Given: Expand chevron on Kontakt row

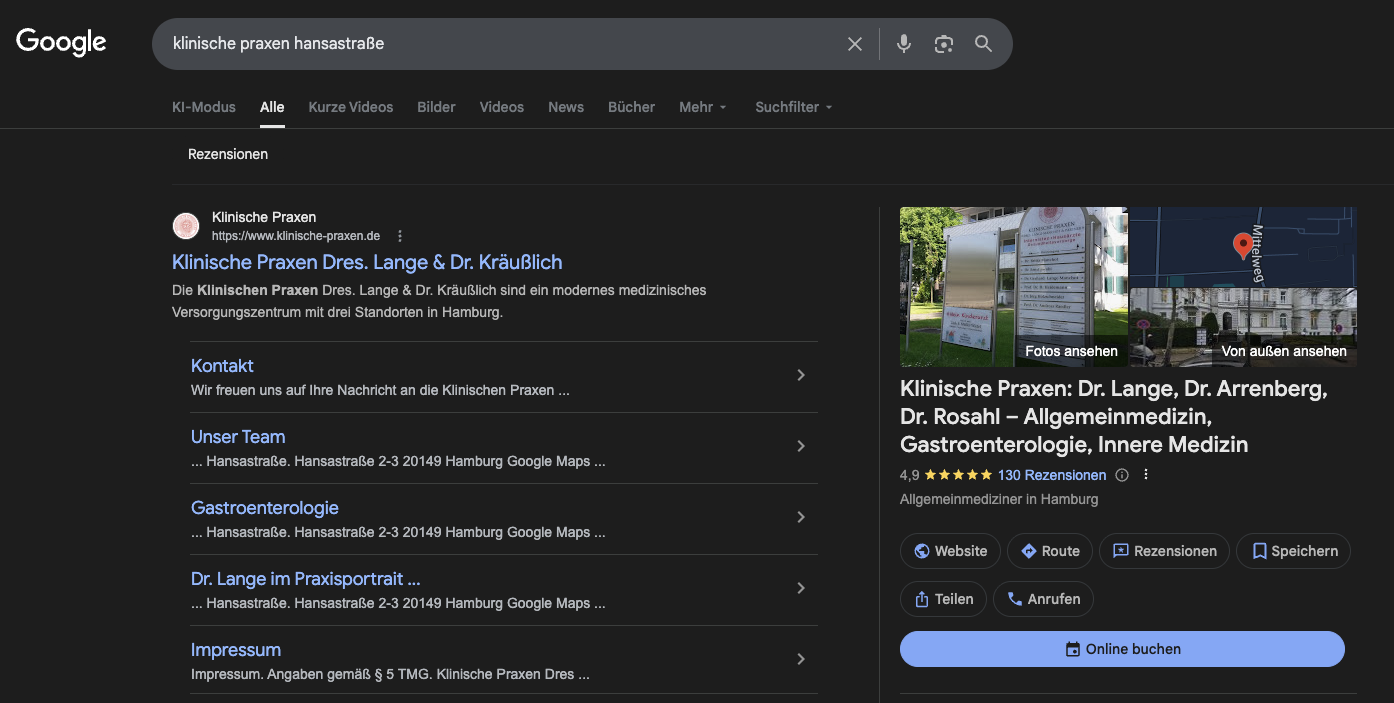Looking at the screenshot, I should [801, 375].
